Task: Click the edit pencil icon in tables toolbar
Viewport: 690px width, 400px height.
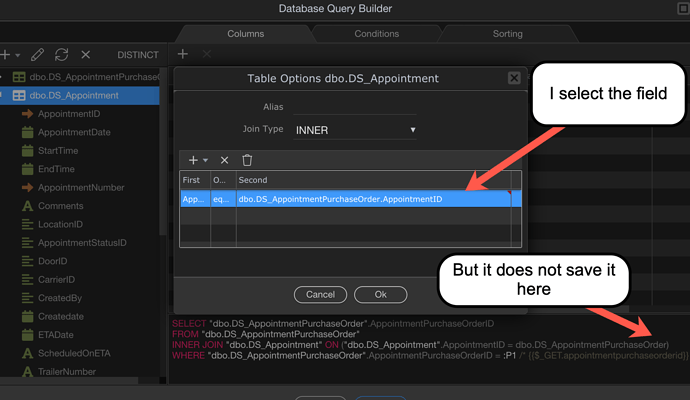Action: tap(37, 54)
